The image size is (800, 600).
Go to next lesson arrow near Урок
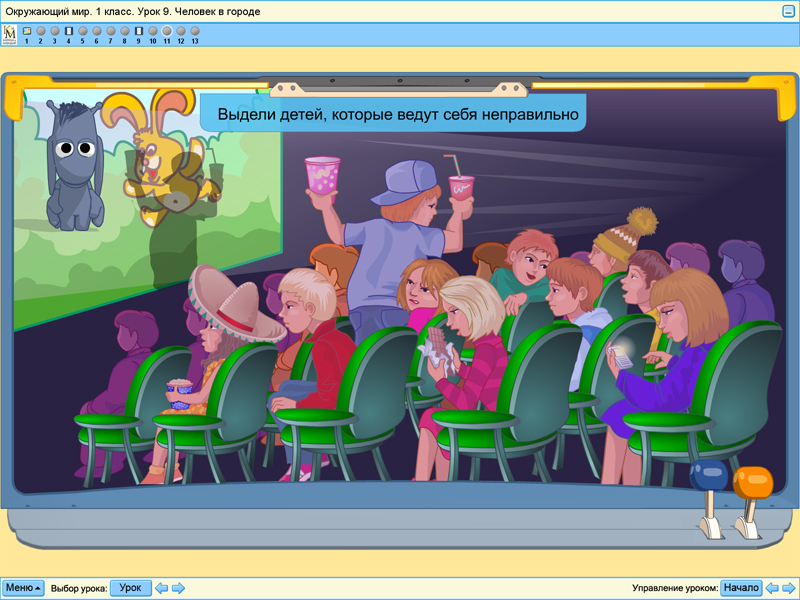click(x=178, y=588)
